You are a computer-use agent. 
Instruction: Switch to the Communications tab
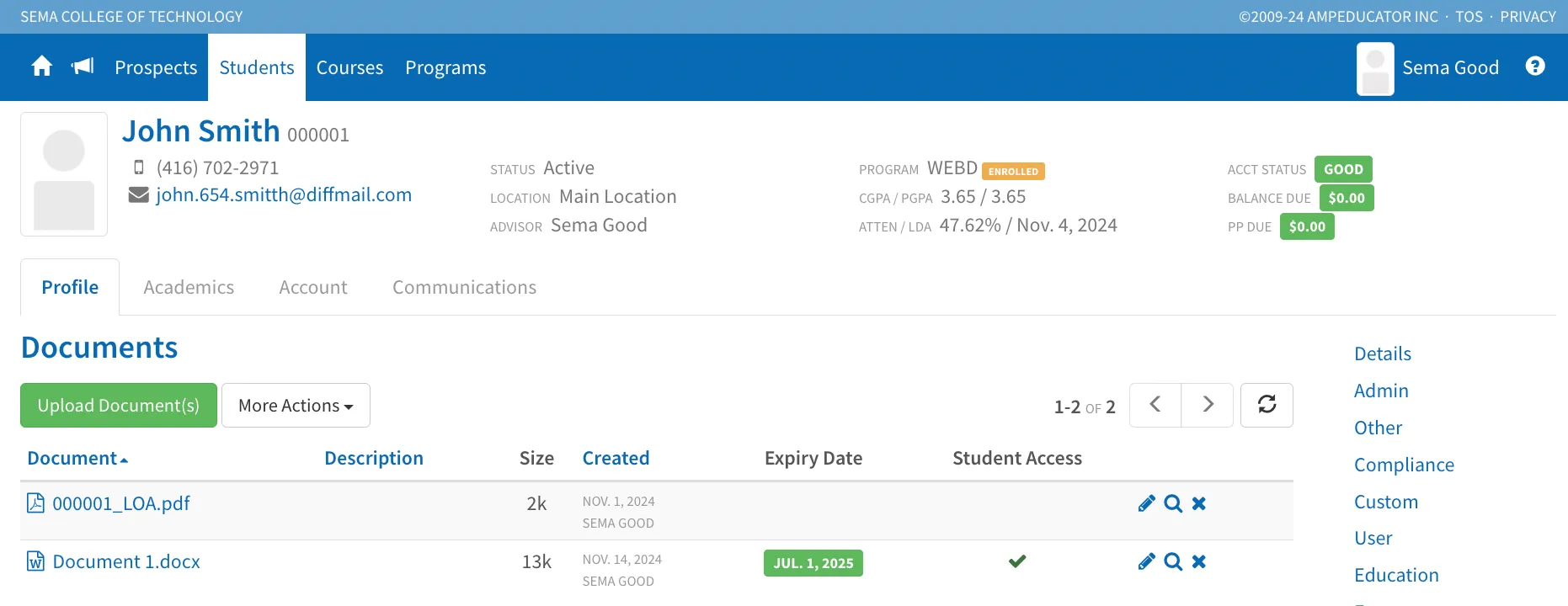(464, 287)
